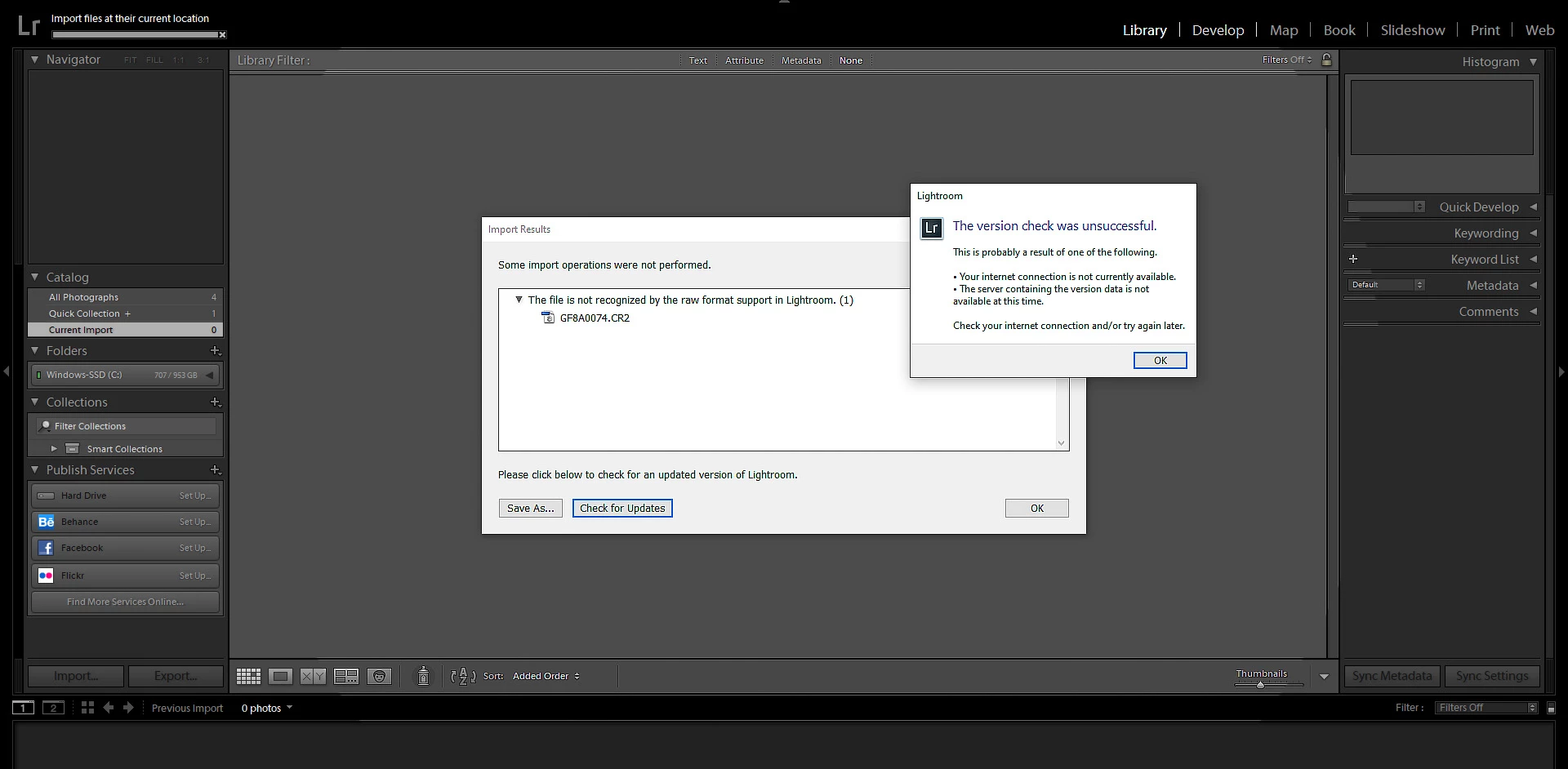Open the Filters Off dropdown in the filmstrip

1487,708
